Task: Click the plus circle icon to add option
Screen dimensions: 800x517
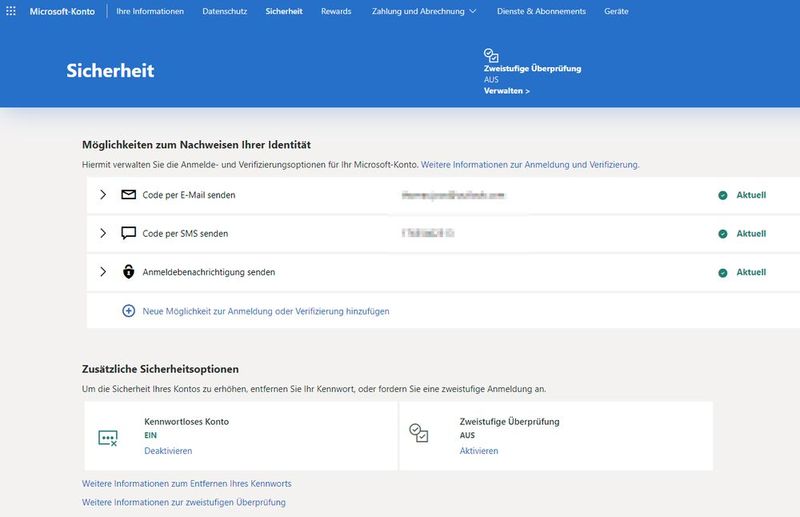Action: [x=129, y=311]
